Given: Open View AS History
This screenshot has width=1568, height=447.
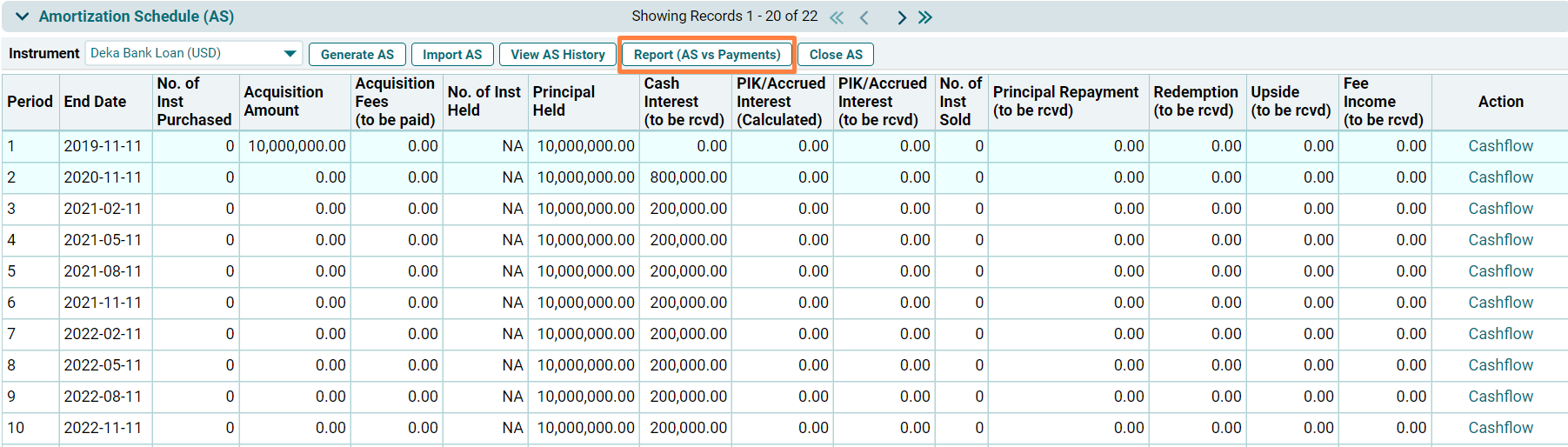Looking at the screenshot, I should click(557, 55).
